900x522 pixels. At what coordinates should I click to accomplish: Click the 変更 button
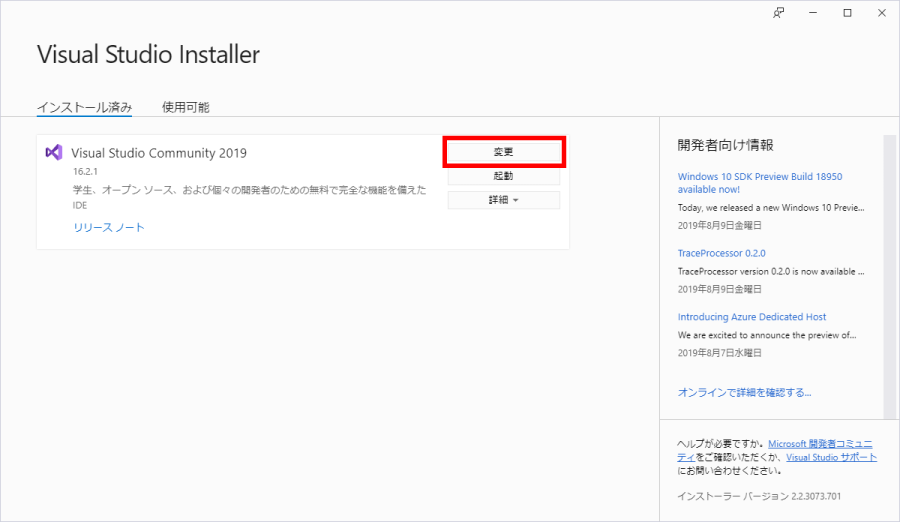pyautogui.click(x=503, y=152)
